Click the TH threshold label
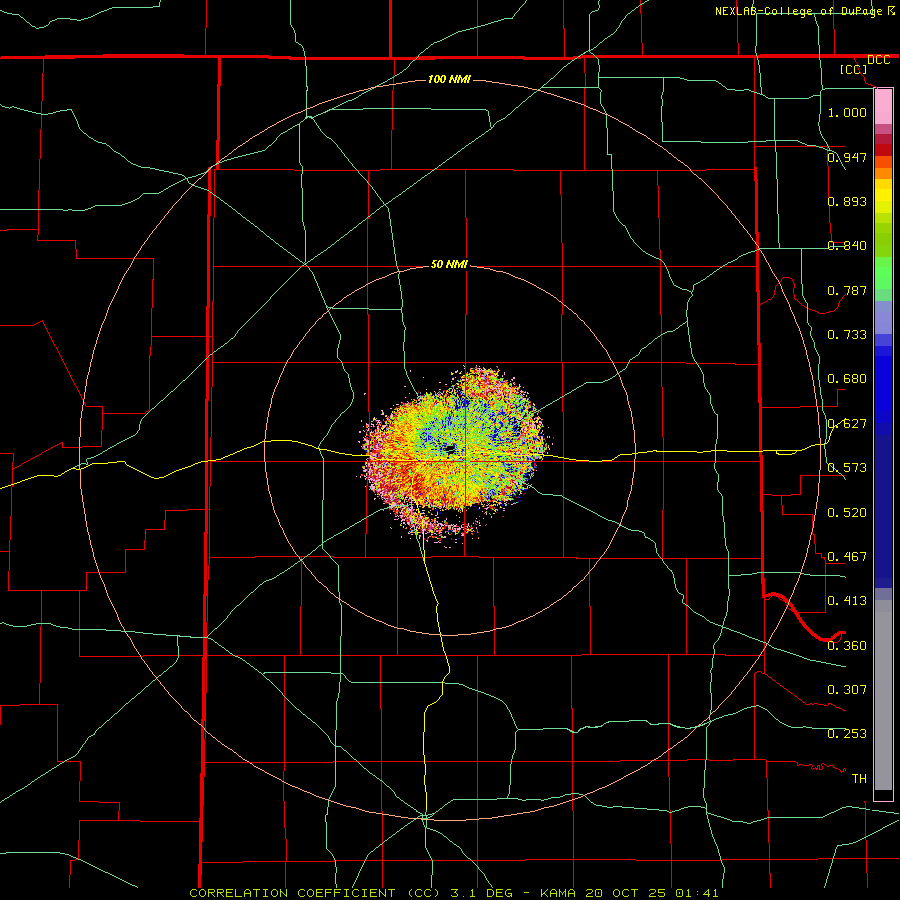Viewport: 900px width, 900px height. pos(859,779)
